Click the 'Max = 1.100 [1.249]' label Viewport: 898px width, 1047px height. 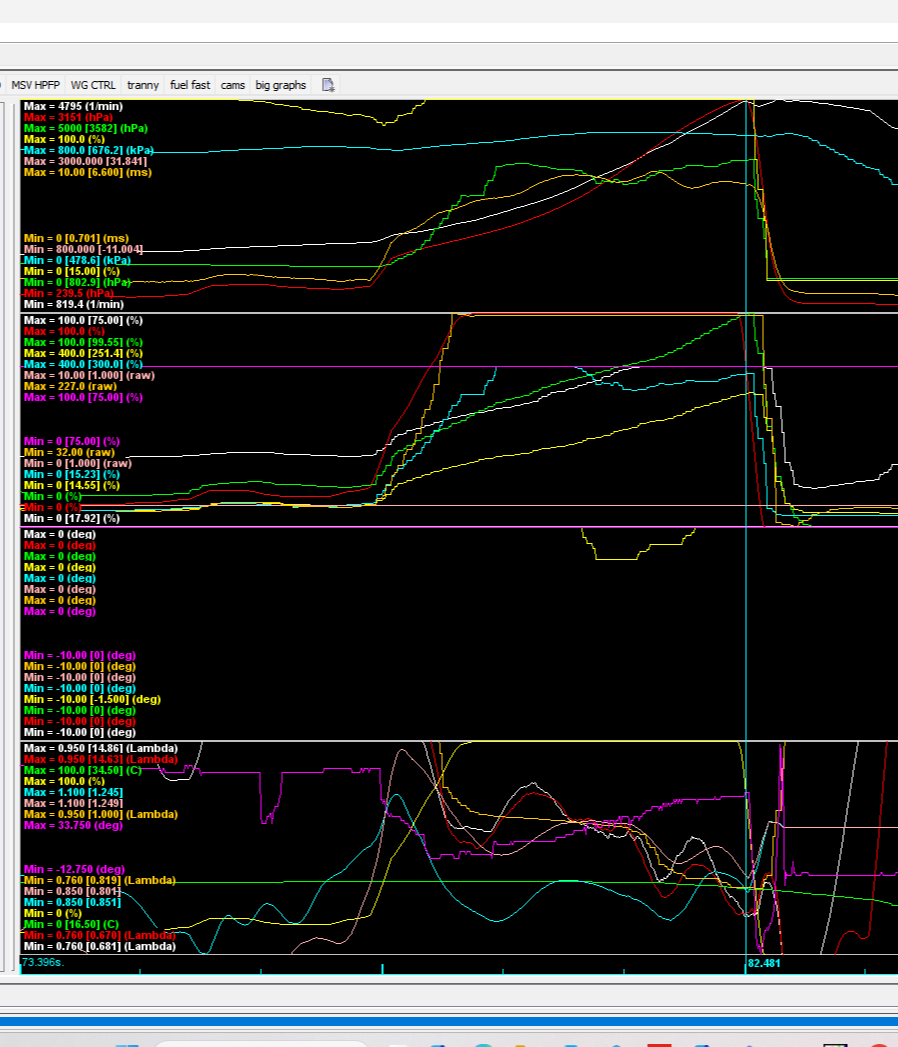pos(73,803)
